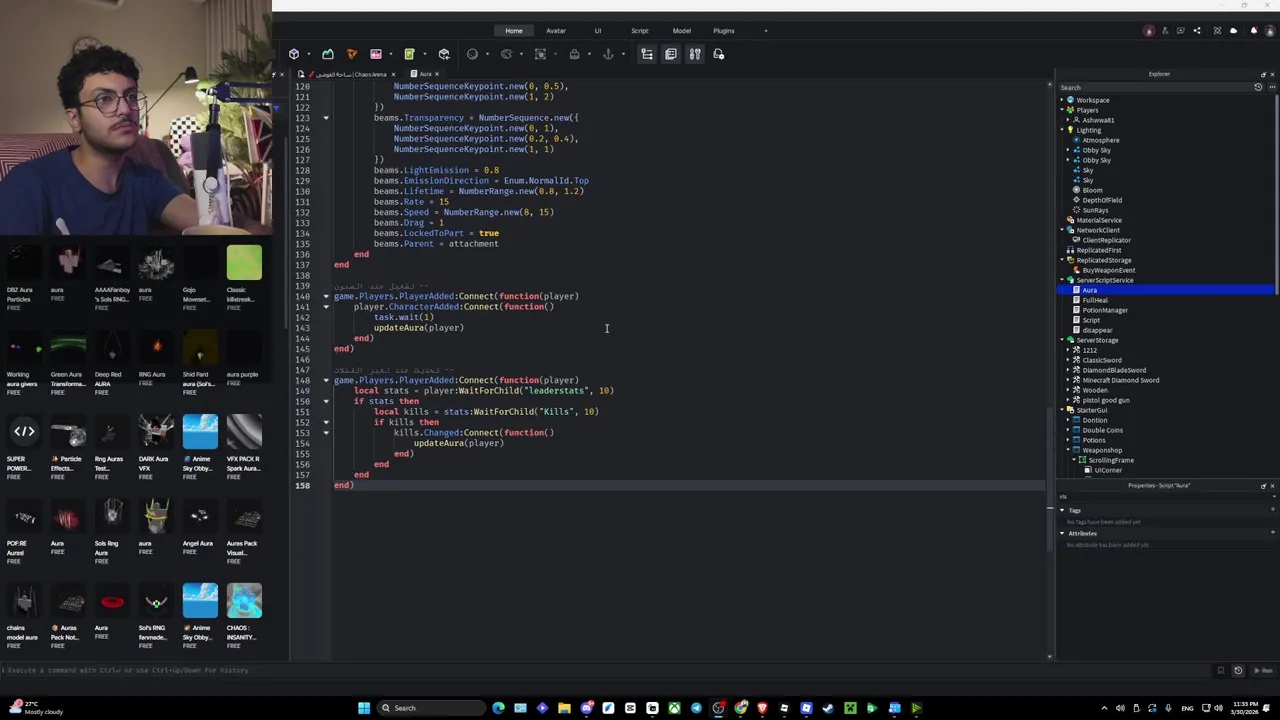Click the grey Lock icon in toolbar
The image size is (1280, 720).
coord(574,54)
